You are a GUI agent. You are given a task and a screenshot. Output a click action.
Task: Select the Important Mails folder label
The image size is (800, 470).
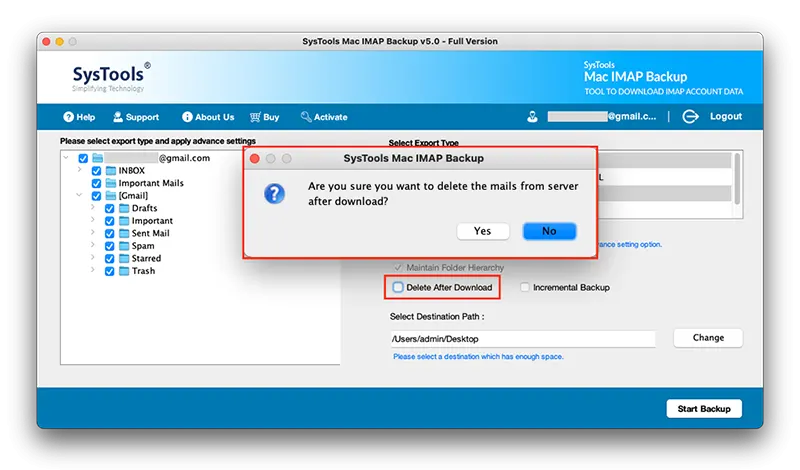(151, 183)
